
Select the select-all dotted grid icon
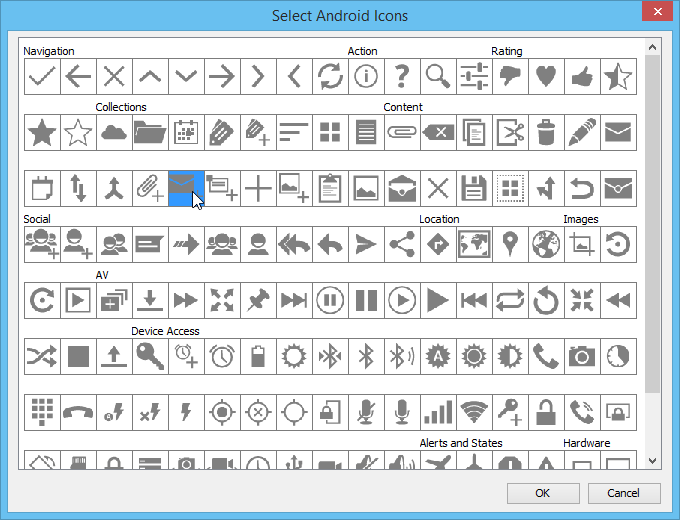(x=510, y=188)
